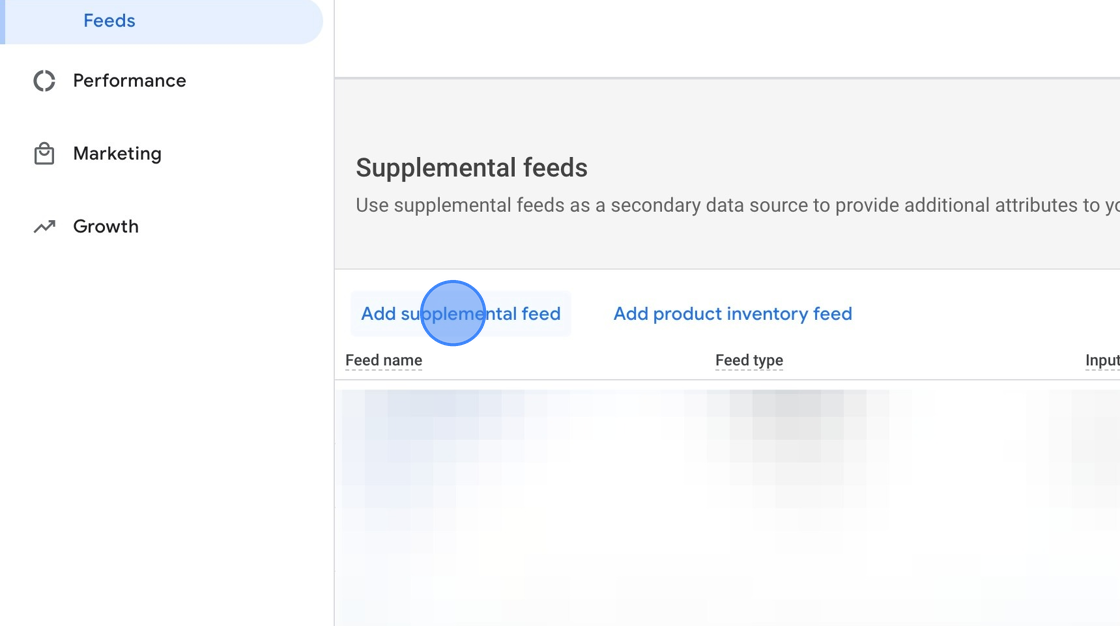Click Add supplemental feed button

[460, 314]
